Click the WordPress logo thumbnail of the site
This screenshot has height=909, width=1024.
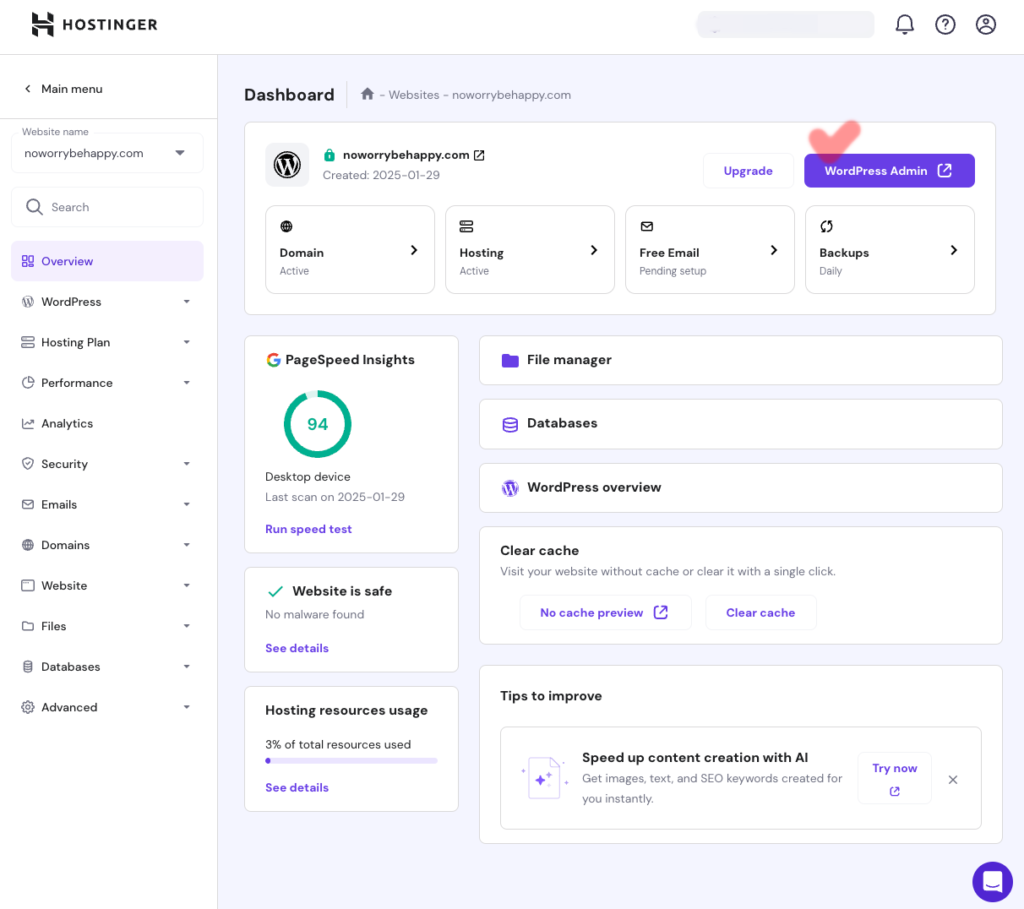(x=287, y=165)
